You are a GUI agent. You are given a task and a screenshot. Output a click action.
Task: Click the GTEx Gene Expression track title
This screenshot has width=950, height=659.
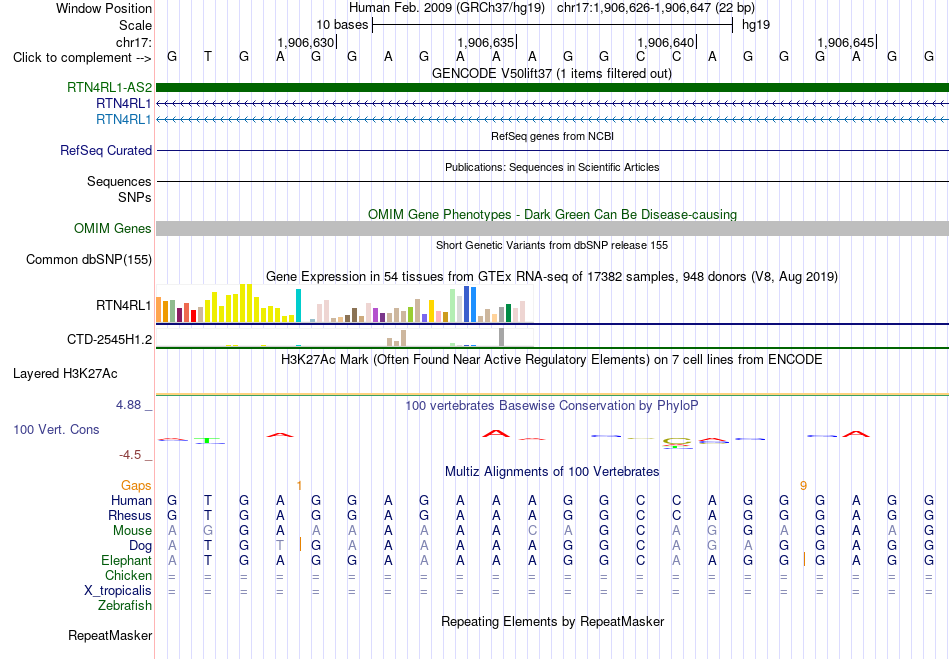[552, 277]
